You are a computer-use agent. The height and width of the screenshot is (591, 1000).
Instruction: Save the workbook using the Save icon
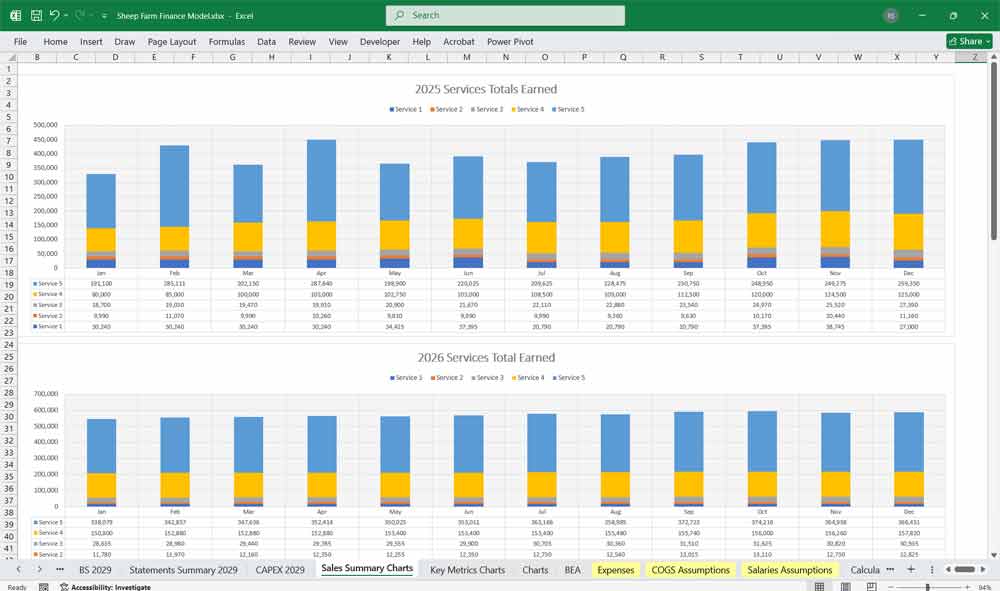pos(35,15)
